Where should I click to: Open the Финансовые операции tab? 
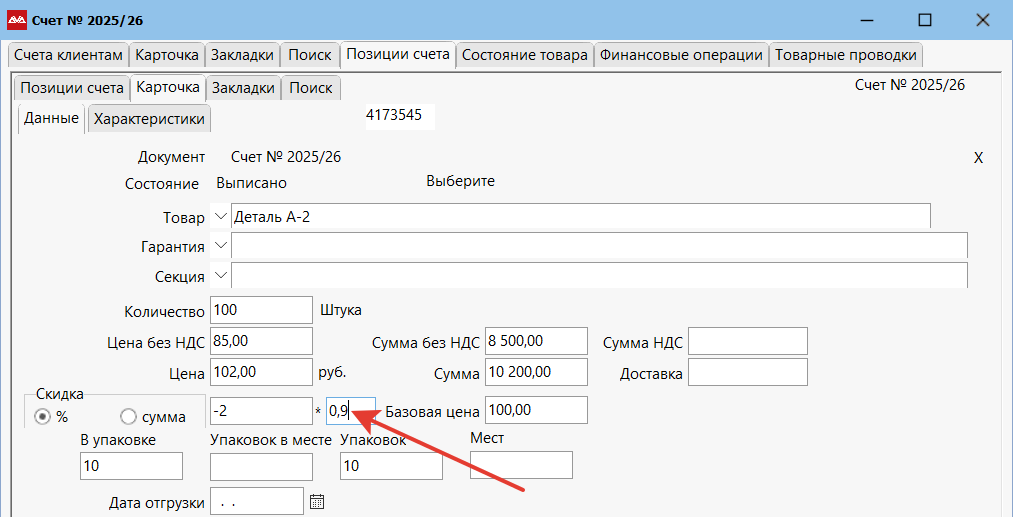pyautogui.click(x=681, y=55)
